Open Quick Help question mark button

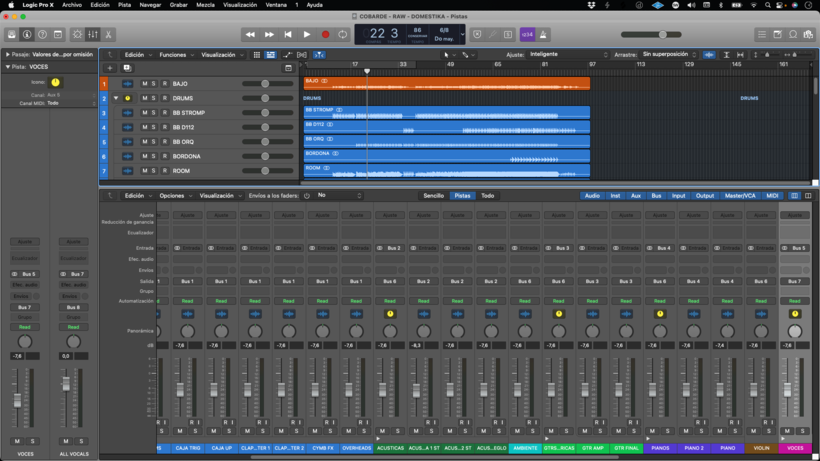(x=42, y=34)
